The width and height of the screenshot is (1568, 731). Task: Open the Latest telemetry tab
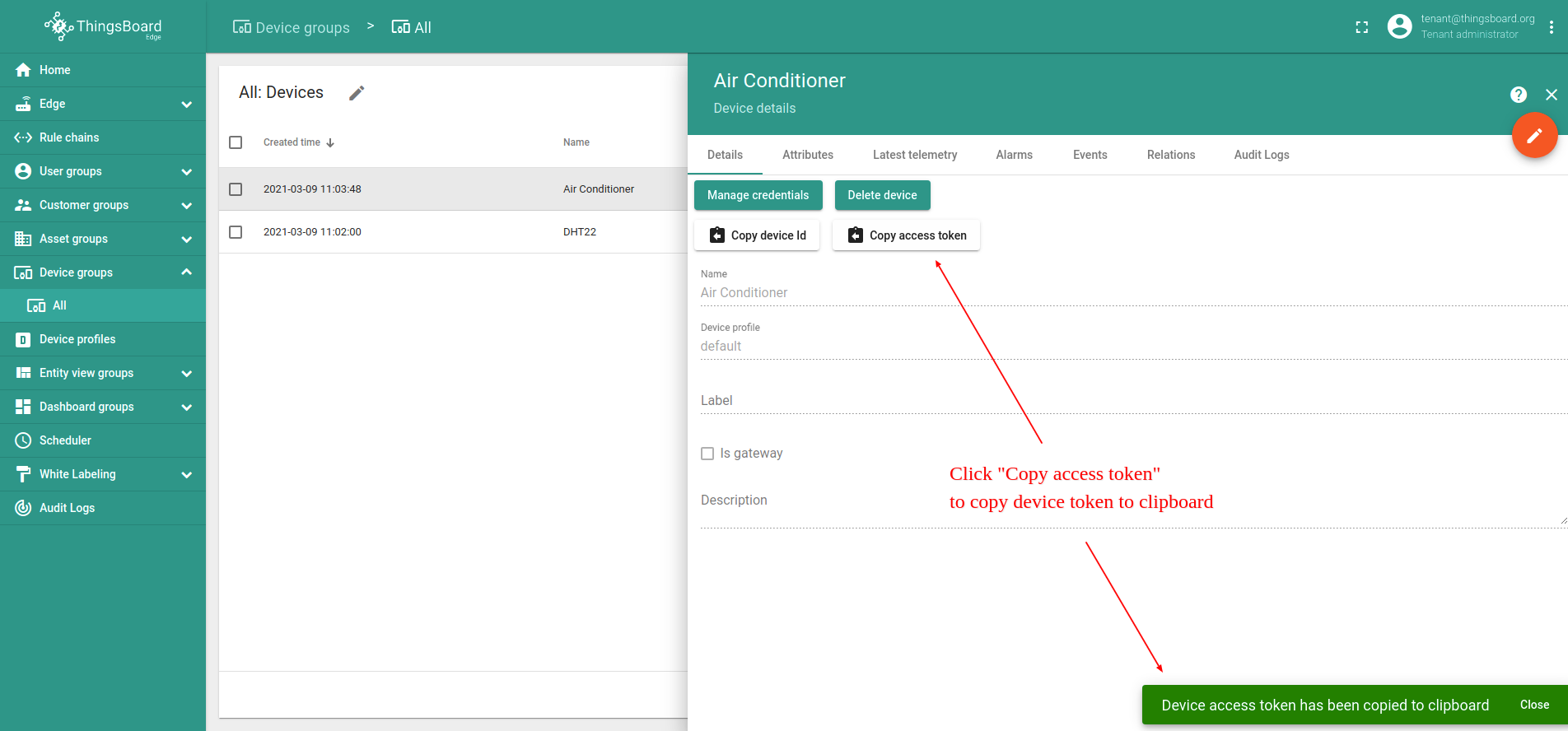[915, 155]
